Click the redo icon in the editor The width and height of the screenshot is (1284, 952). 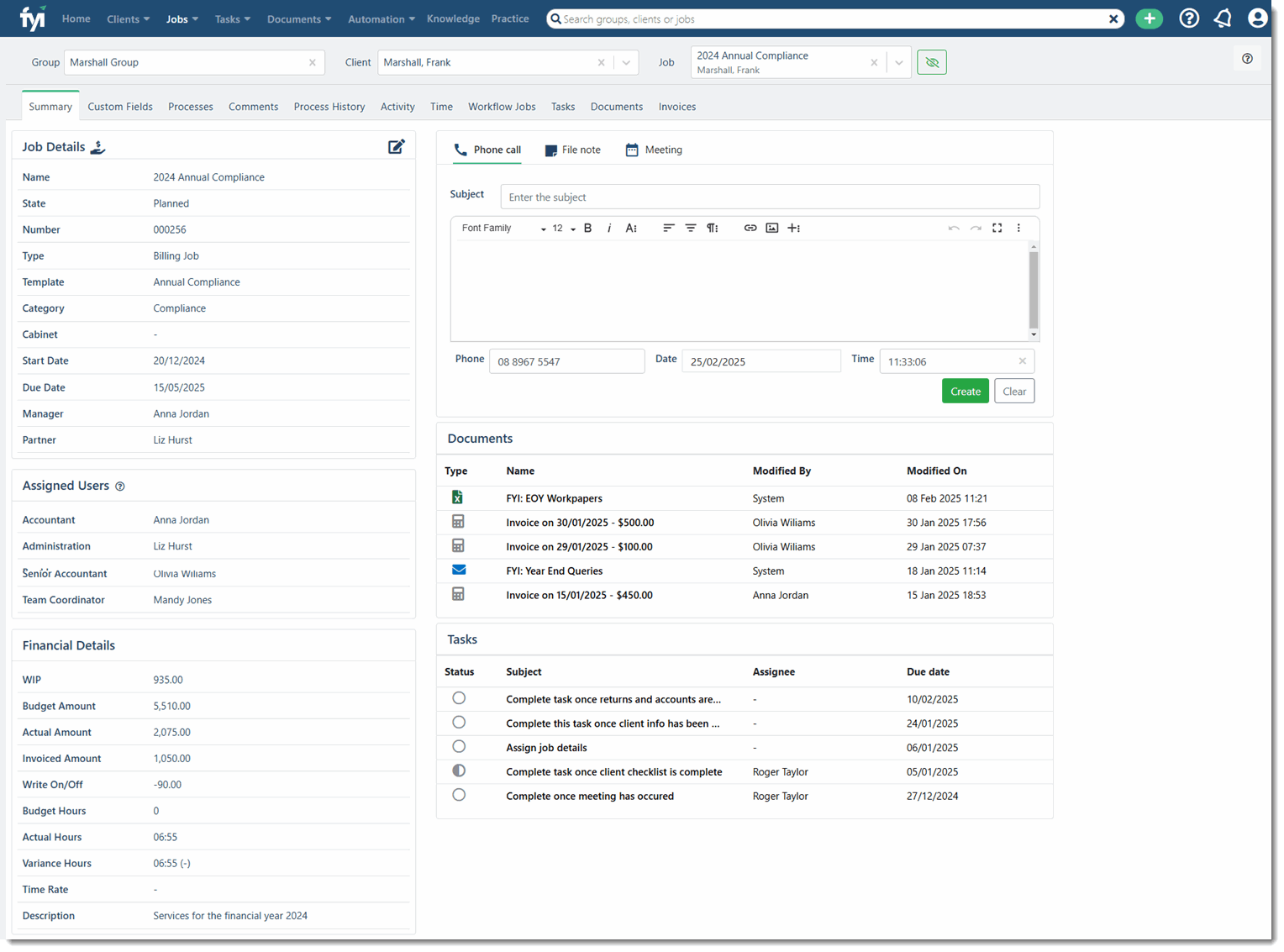pos(976,228)
